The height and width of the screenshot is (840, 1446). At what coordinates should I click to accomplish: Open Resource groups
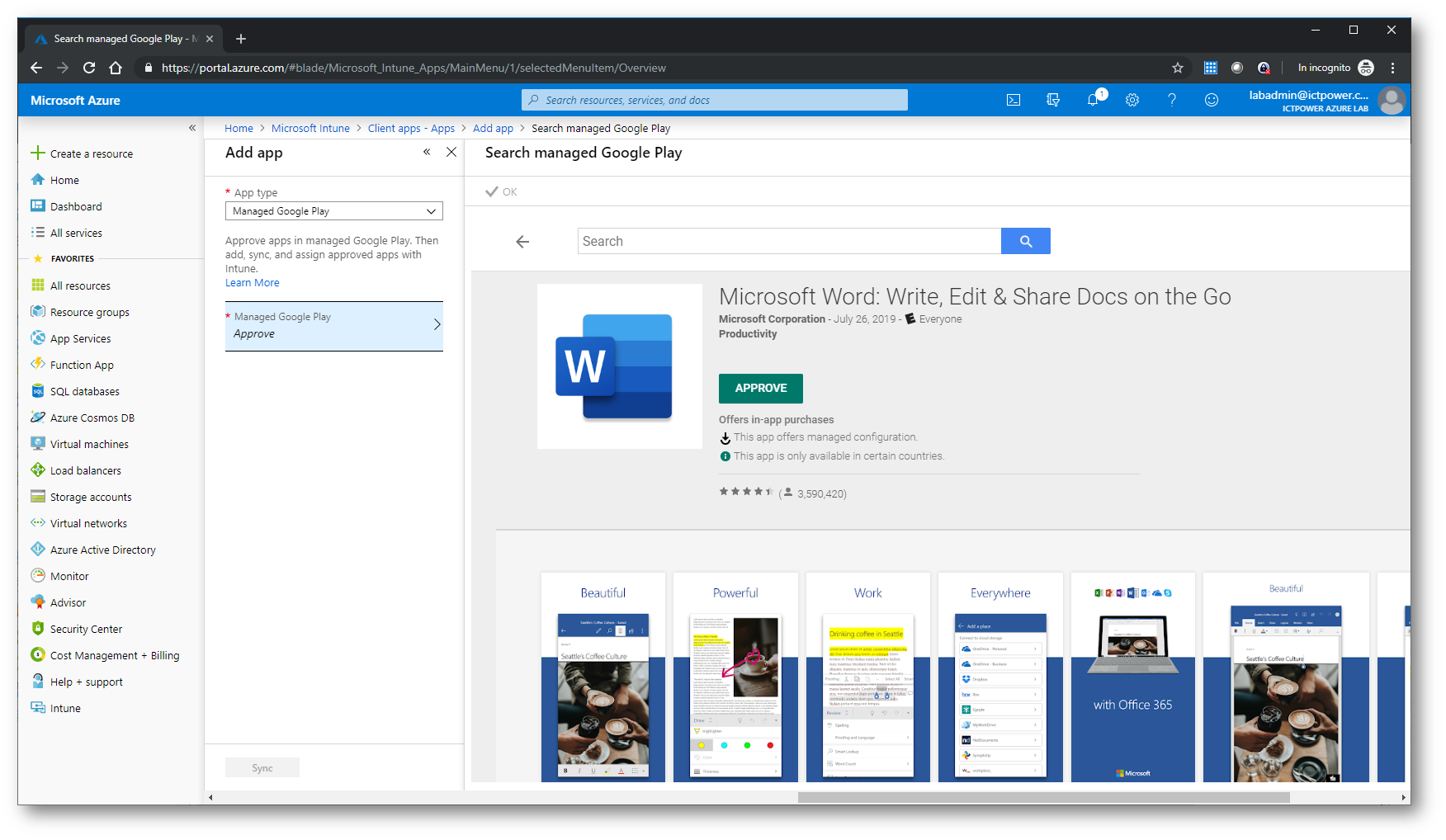click(80, 312)
